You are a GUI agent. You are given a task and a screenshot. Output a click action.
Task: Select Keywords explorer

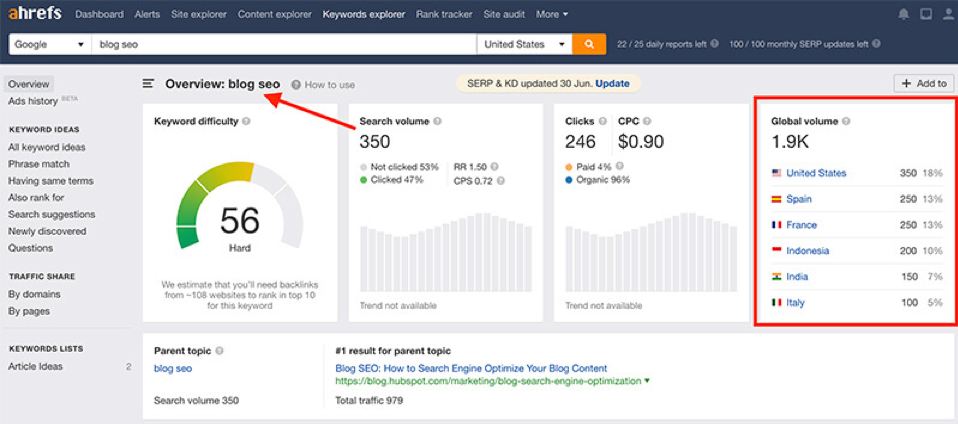click(x=364, y=14)
